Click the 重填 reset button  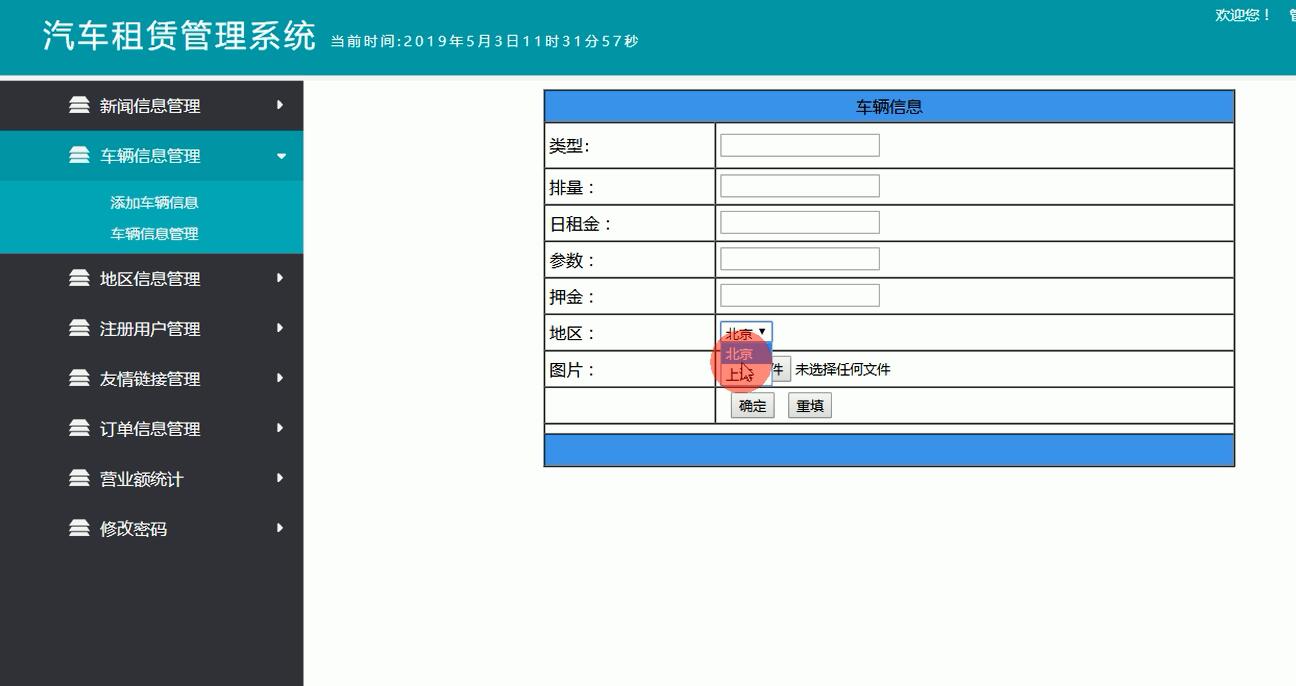[x=810, y=405]
